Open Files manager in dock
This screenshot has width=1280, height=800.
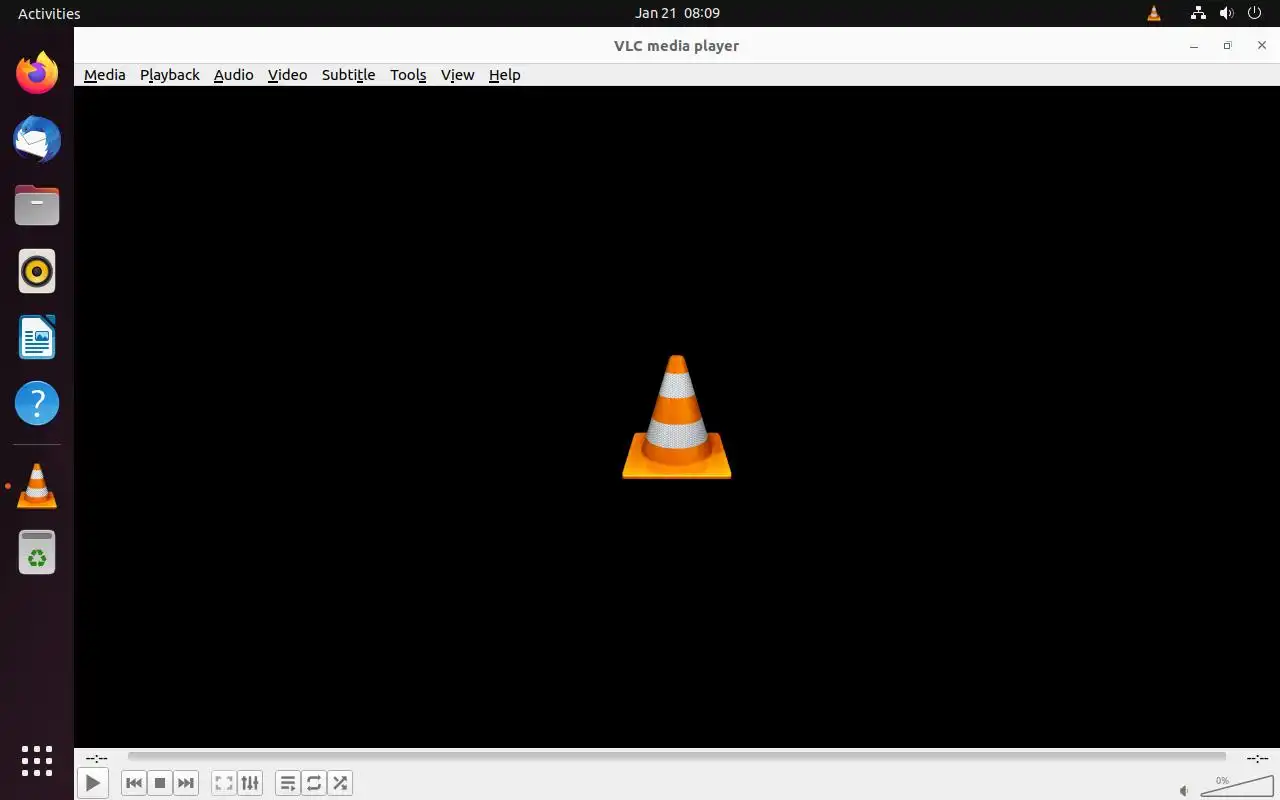[37, 205]
